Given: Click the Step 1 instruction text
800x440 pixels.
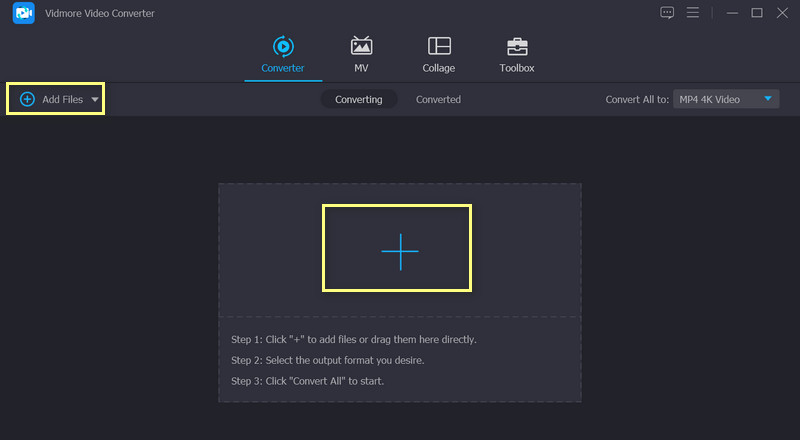Looking at the screenshot, I should click(353, 339).
